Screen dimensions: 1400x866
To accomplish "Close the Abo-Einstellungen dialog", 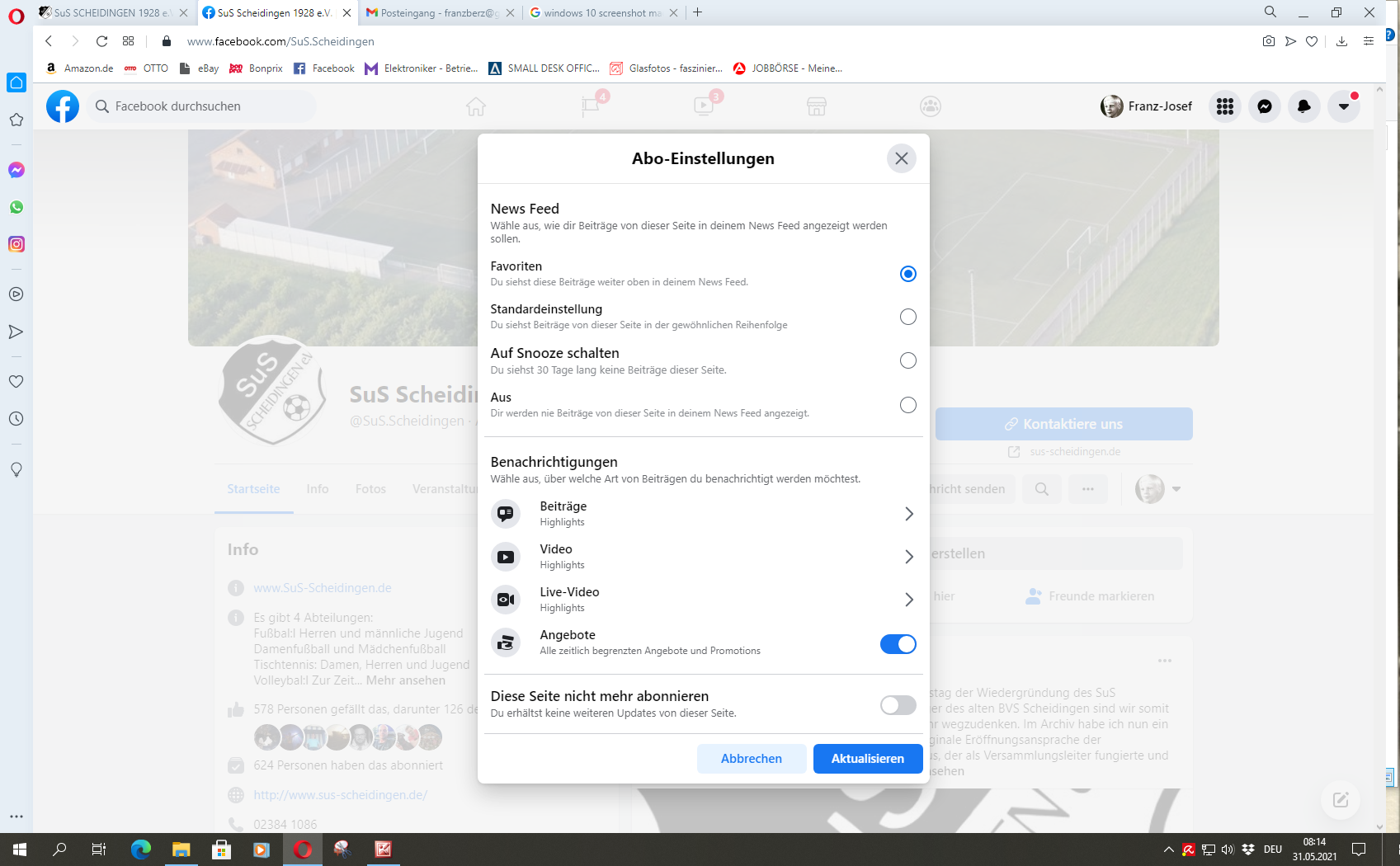I will (x=902, y=158).
